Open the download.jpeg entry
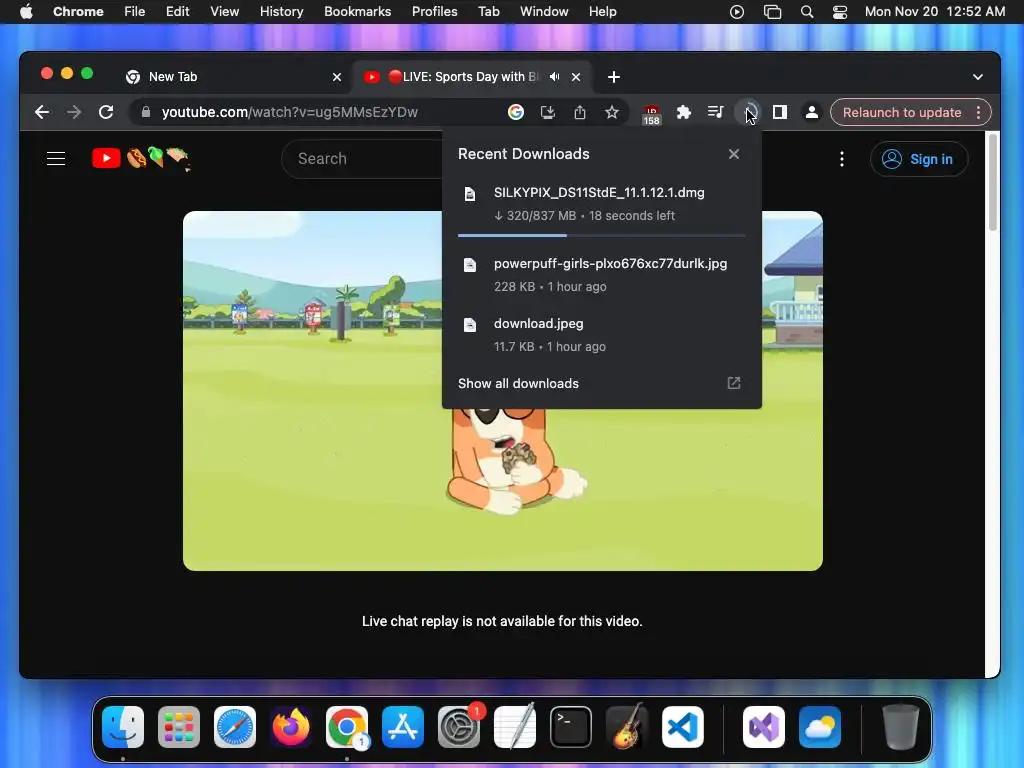1024x768 pixels. tap(601, 334)
